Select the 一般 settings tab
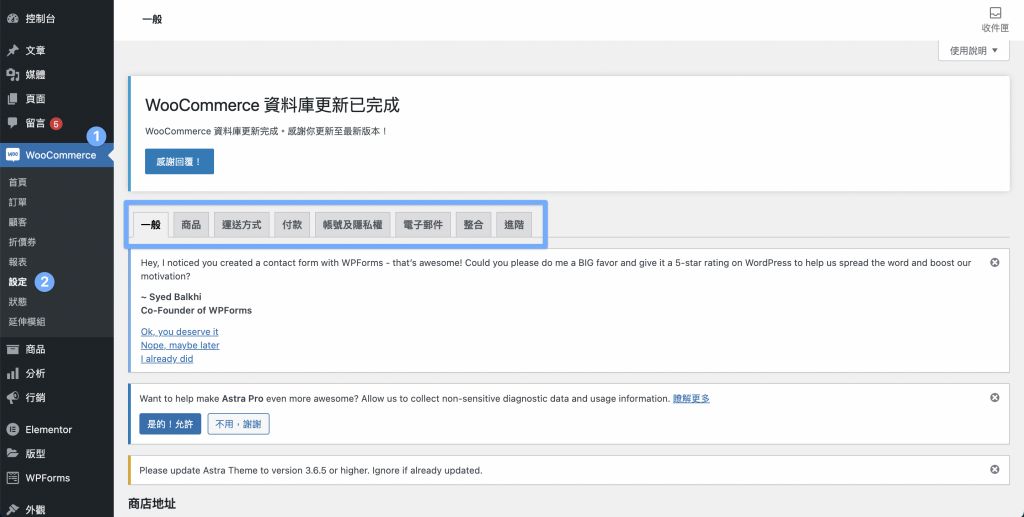The height and width of the screenshot is (517, 1024). click(151, 225)
